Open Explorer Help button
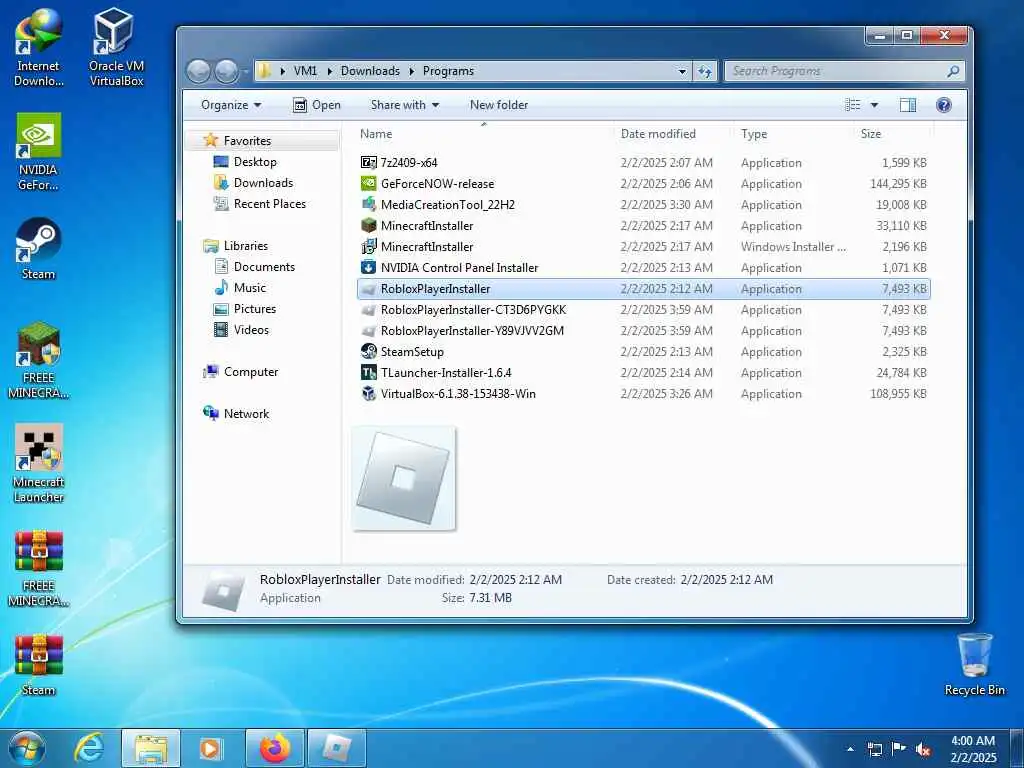Viewport: 1024px width, 768px height. [x=943, y=105]
